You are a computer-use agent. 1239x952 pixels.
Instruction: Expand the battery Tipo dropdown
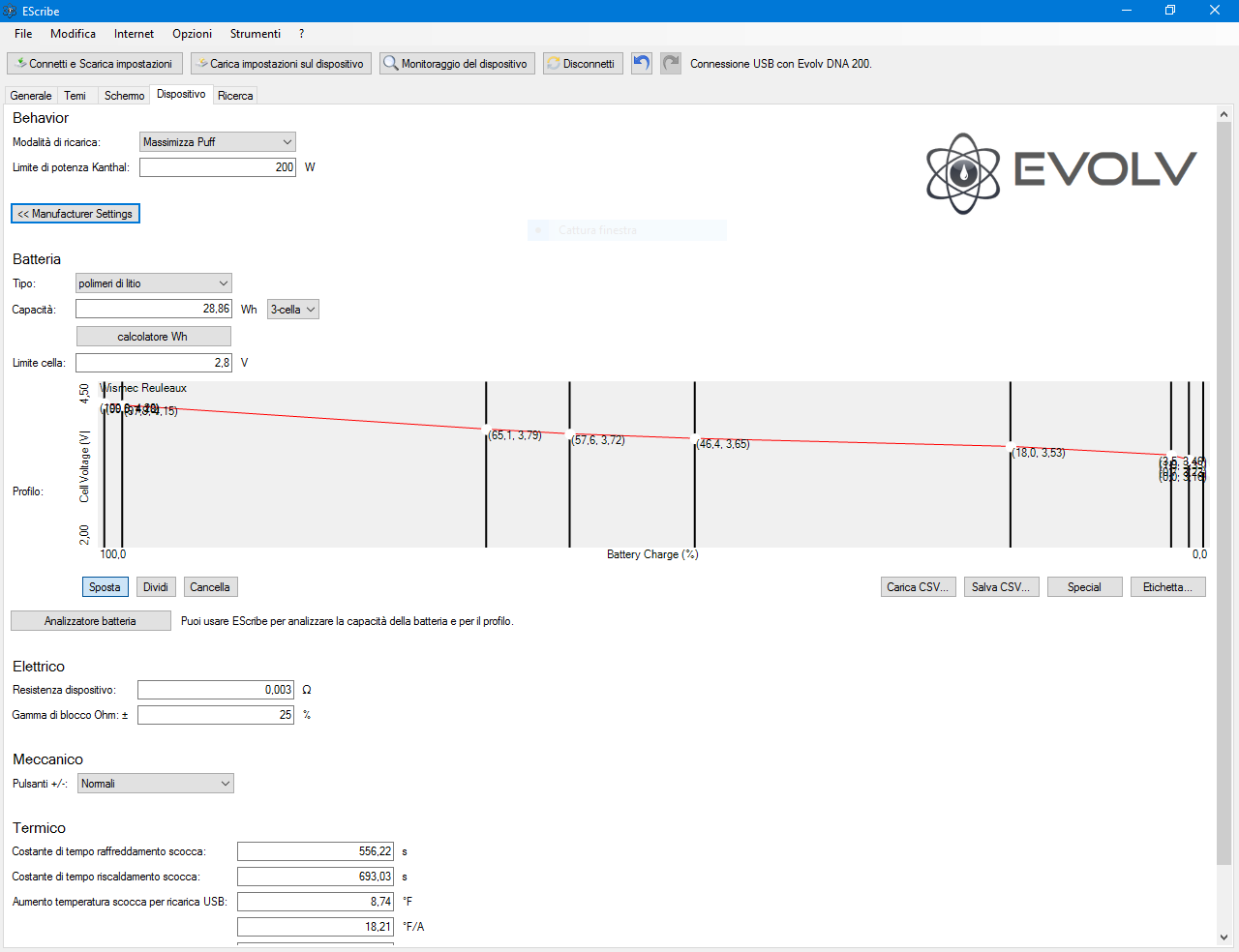pos(154,283)
